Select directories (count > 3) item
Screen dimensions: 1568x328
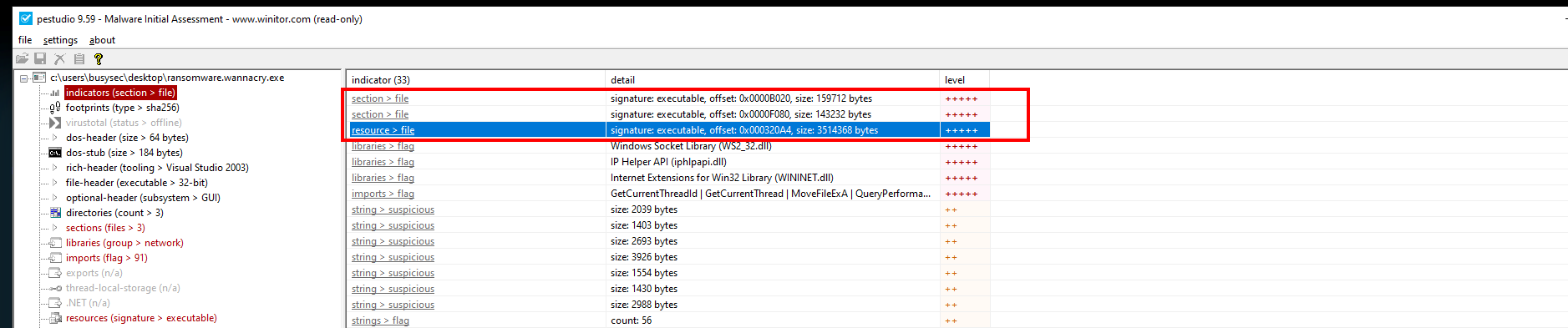click(114, 213)
